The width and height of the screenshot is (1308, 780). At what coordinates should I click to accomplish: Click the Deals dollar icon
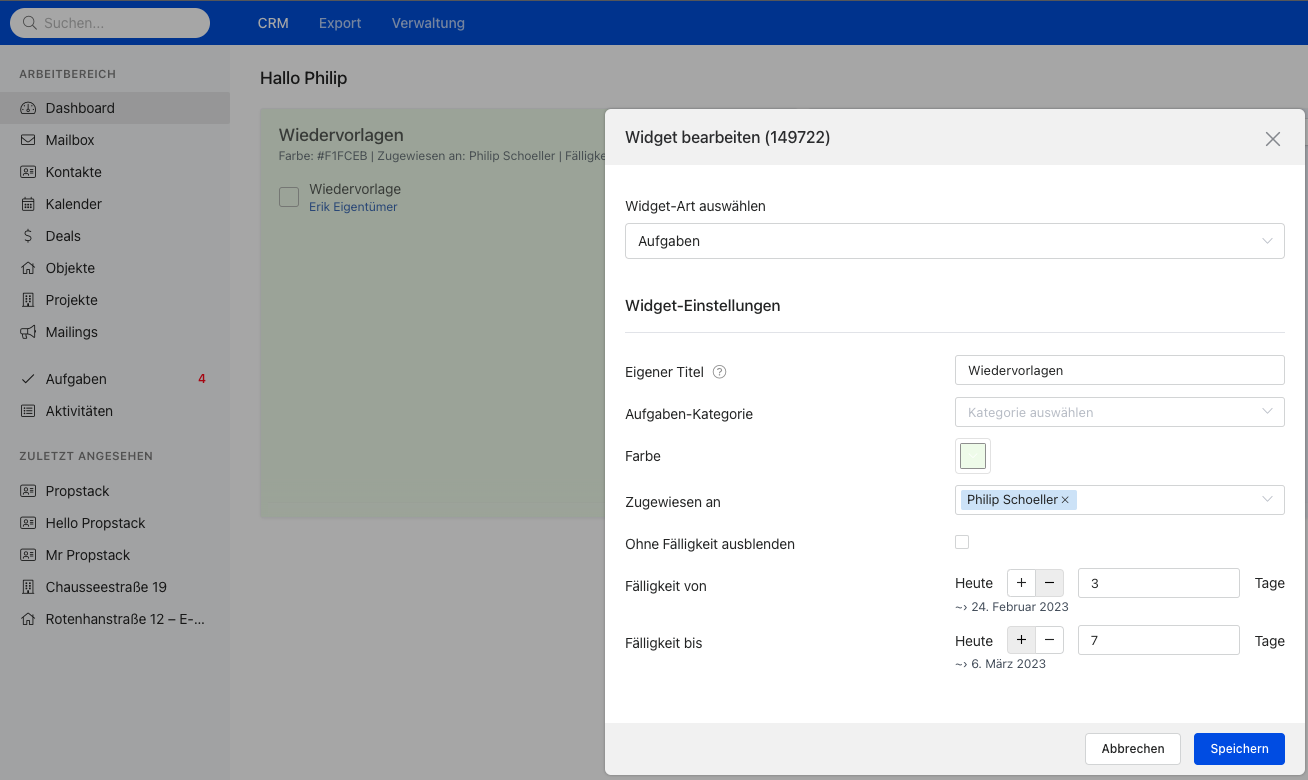coord(28,236)
